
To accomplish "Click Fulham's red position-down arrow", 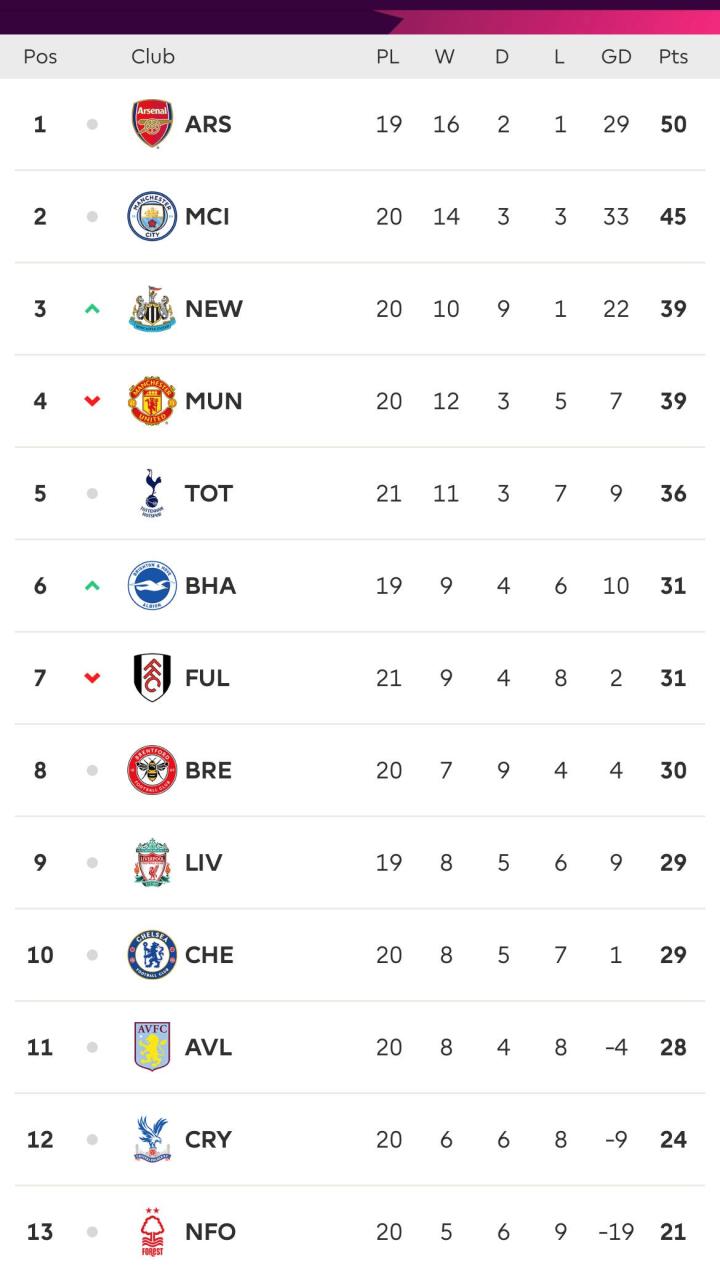I will pos(92,678).
